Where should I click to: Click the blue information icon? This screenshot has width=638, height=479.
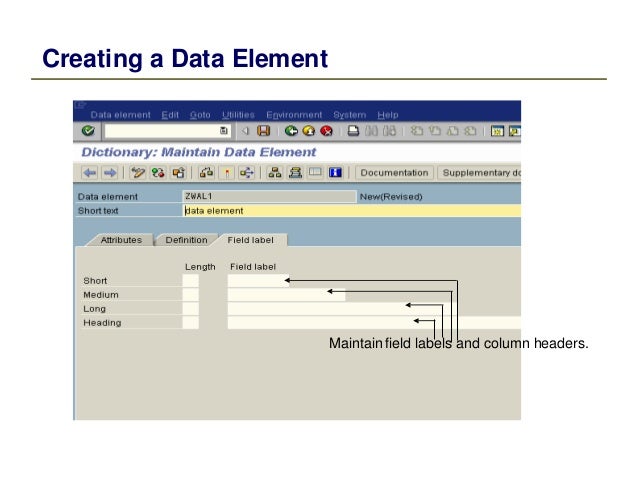[x=335, y=173]
